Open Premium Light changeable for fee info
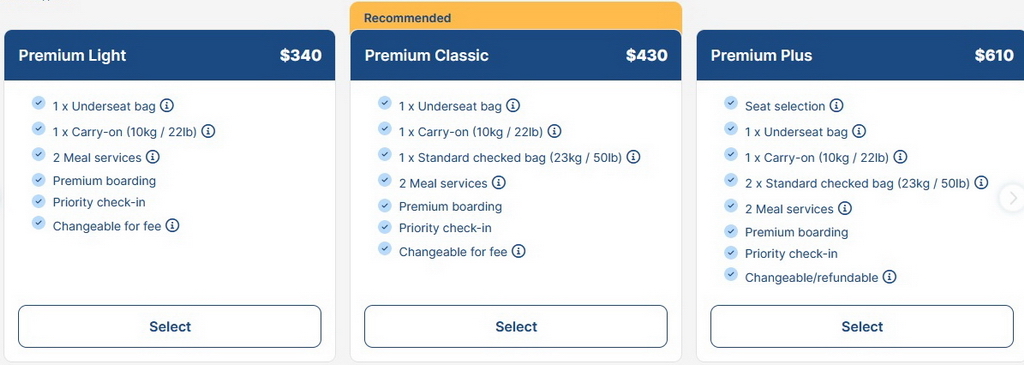Screen dimensions: 1024x365 [172, 225]
